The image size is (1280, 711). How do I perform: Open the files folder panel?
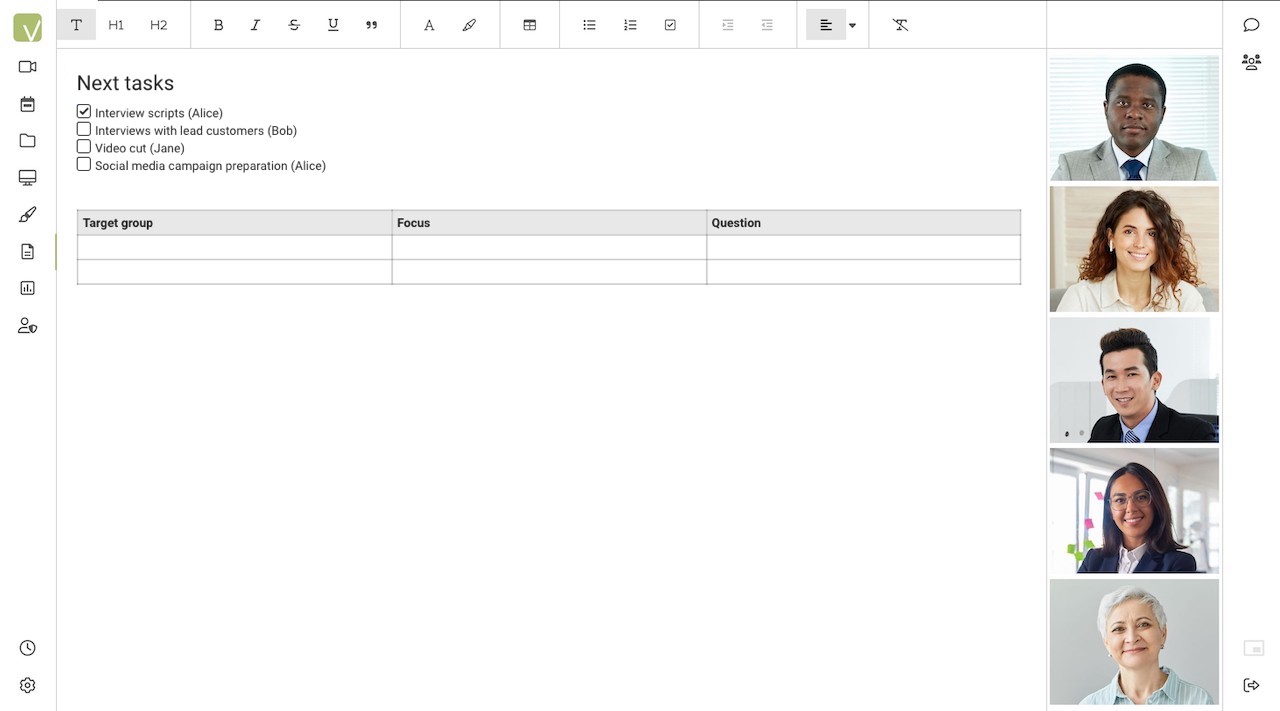[27, 140]
